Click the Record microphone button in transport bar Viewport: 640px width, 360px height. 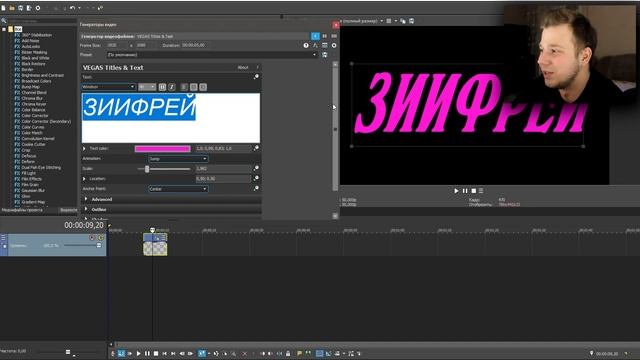pyautogui.click(x=113, y=353)
